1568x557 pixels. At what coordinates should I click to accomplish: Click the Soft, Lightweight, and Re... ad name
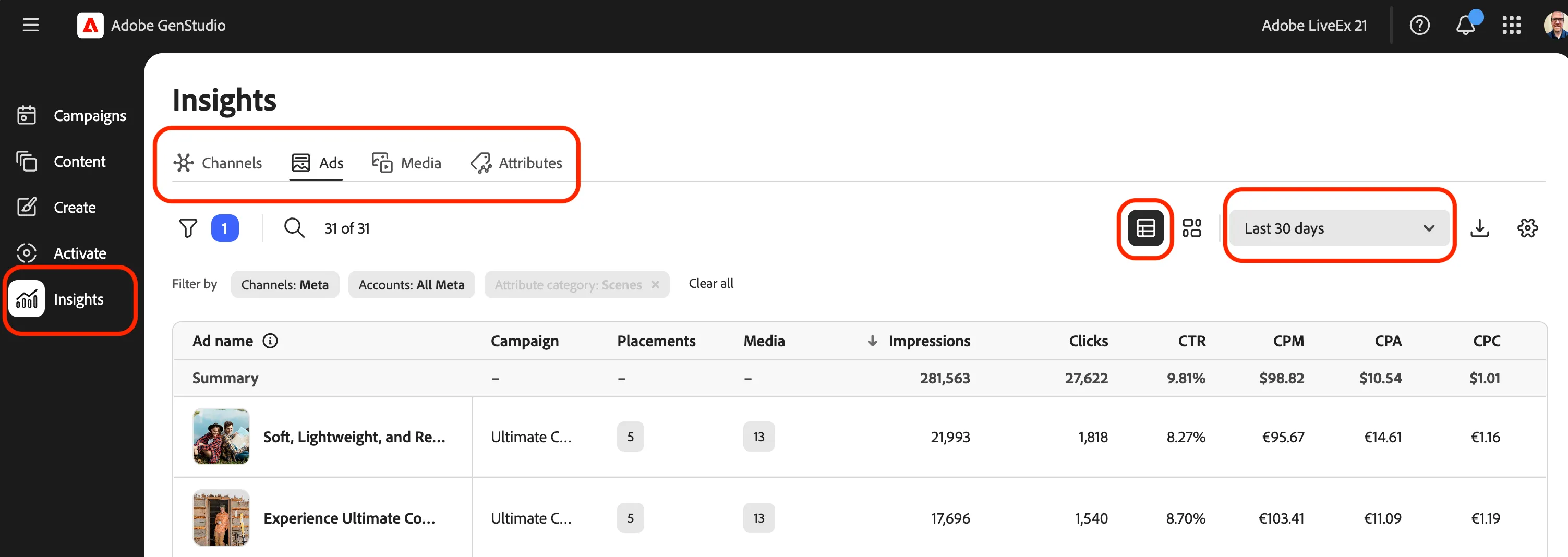pos(354,437)
